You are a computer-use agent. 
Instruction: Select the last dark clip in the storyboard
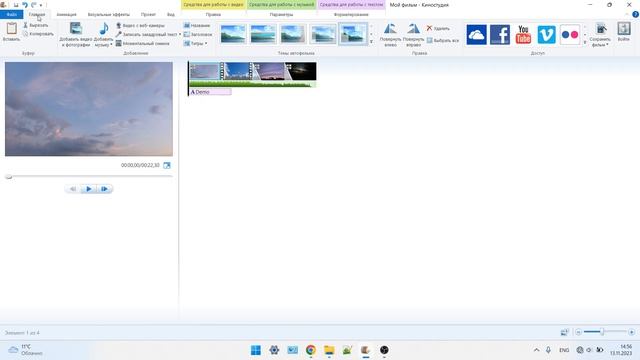301,71
